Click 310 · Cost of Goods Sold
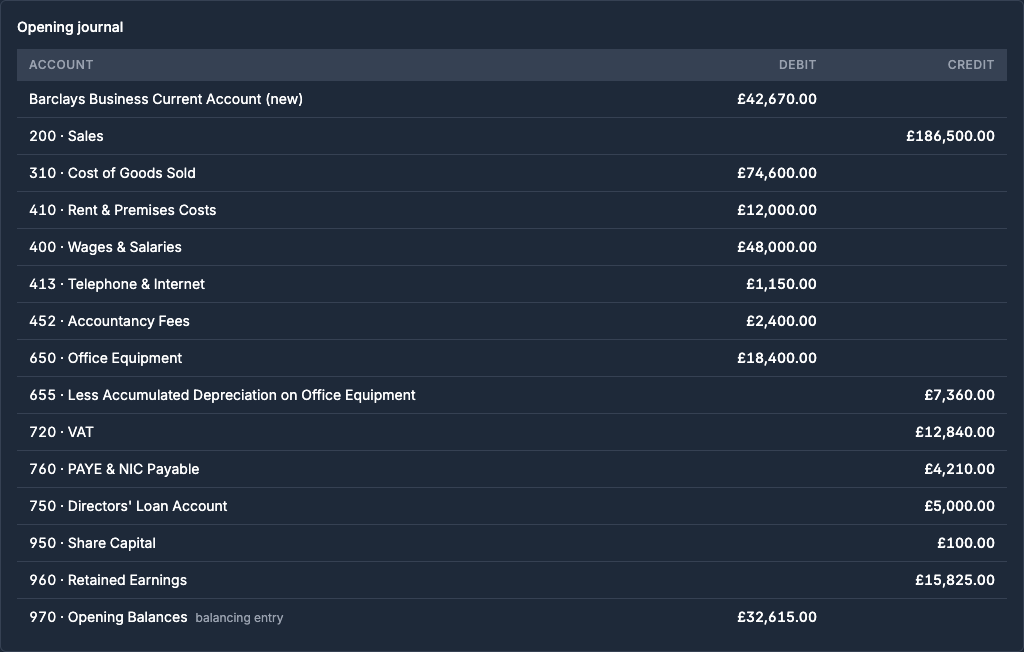The image size is (1024, 652). coord(112,173)
